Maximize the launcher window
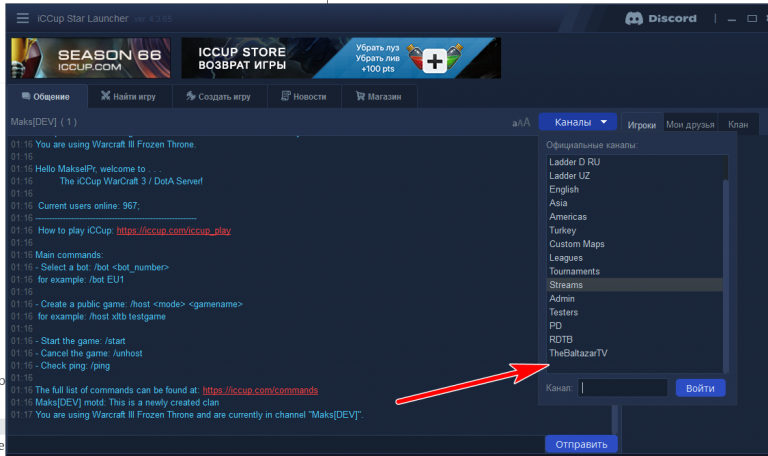This screenshot has width=768, height=456. click(752, 19)
